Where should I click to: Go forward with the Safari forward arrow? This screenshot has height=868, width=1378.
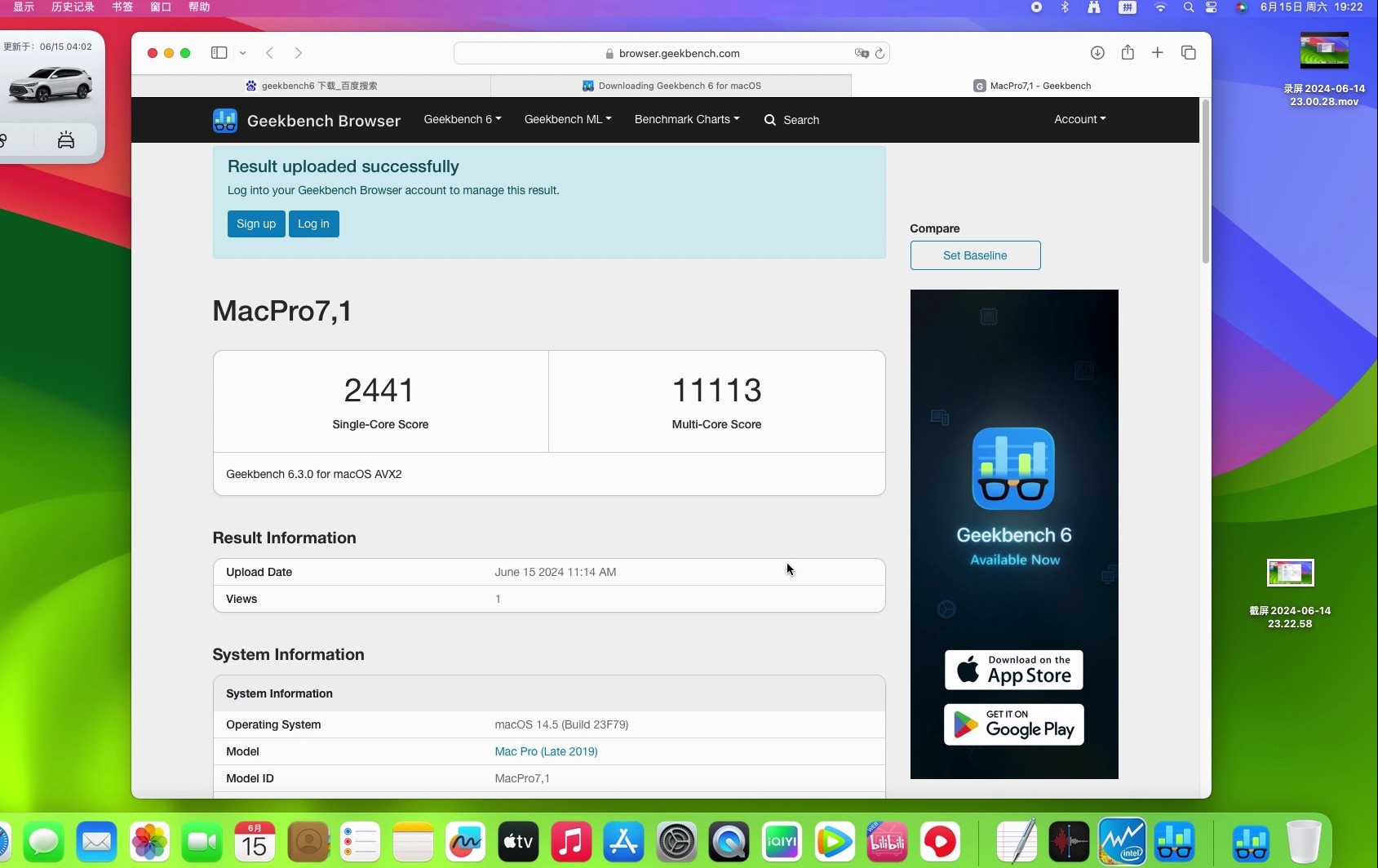[x=299, y=53]
